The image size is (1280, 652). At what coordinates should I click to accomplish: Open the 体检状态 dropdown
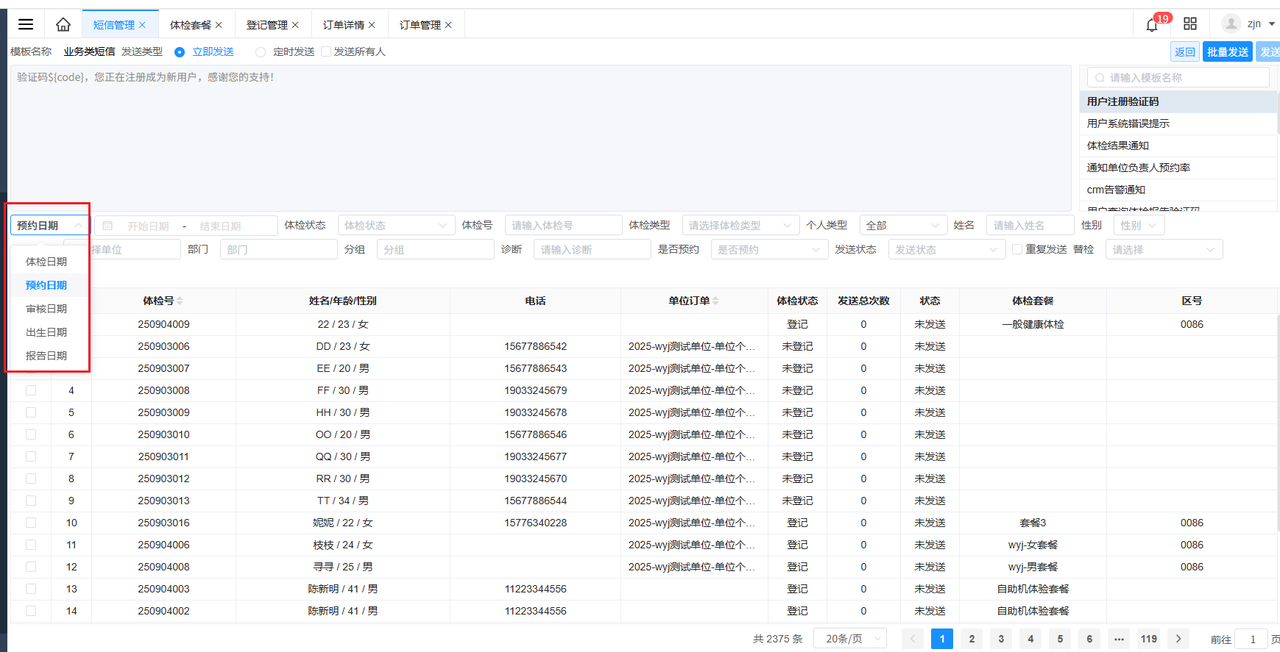point(396,226)
